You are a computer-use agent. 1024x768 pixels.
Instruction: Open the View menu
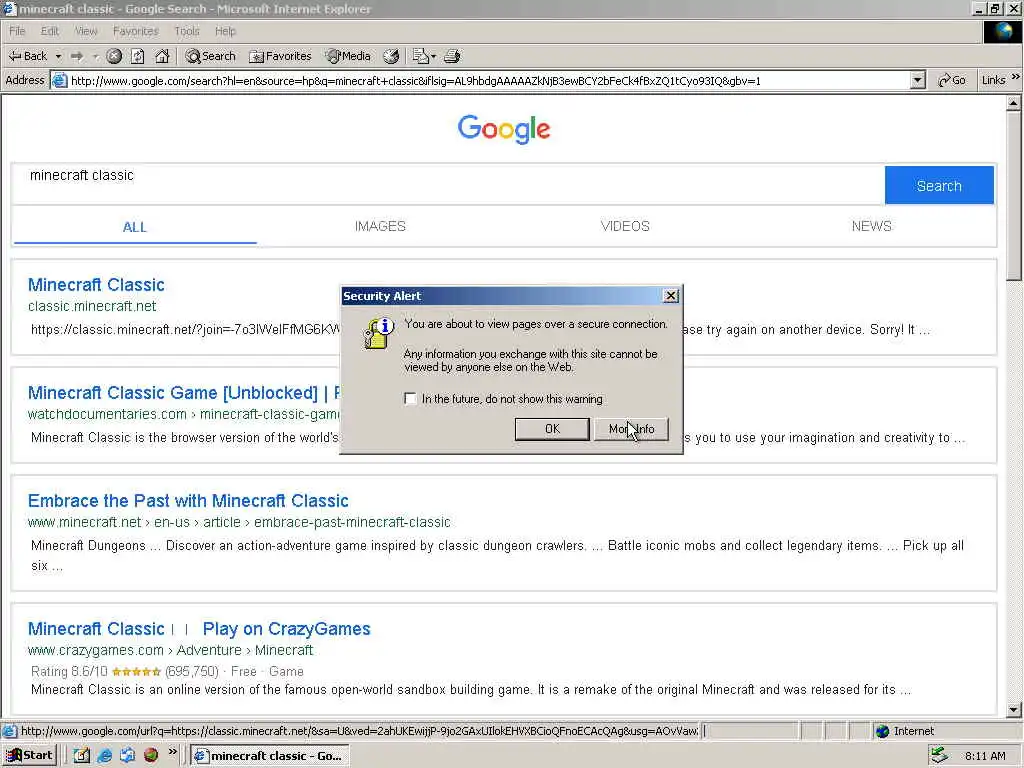[86, 31]
